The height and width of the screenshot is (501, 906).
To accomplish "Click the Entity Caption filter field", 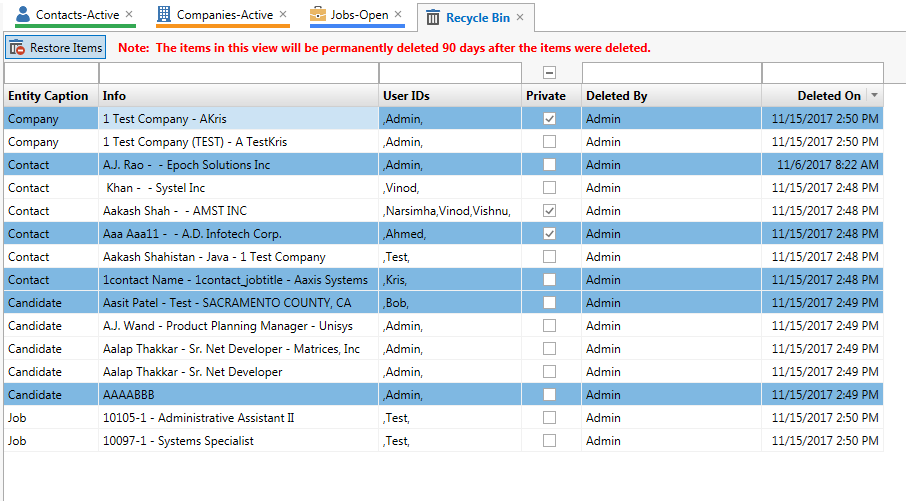I will [x=51, y=73].
